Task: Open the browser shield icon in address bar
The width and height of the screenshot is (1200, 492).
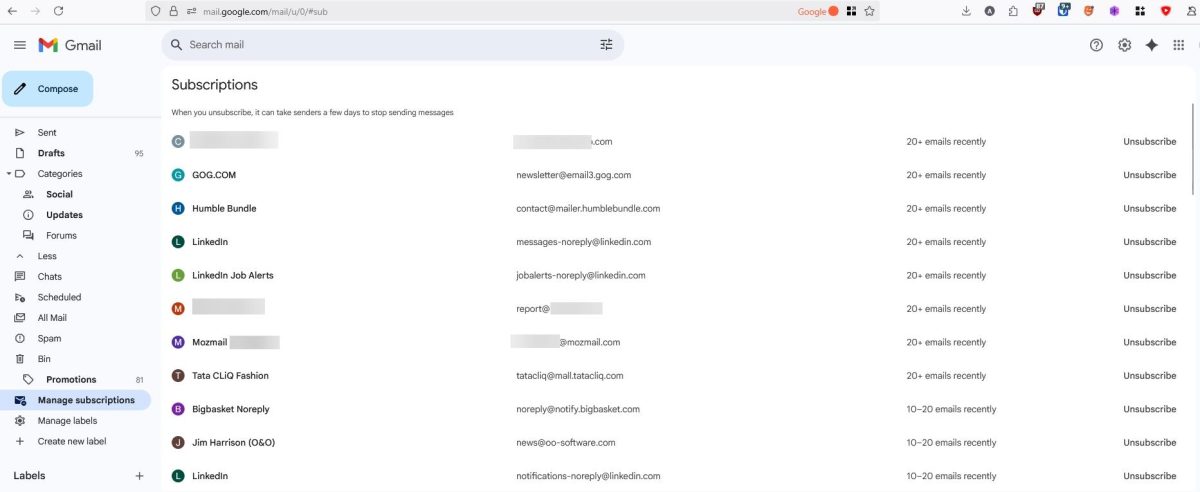Action: [x=155, y=11]
